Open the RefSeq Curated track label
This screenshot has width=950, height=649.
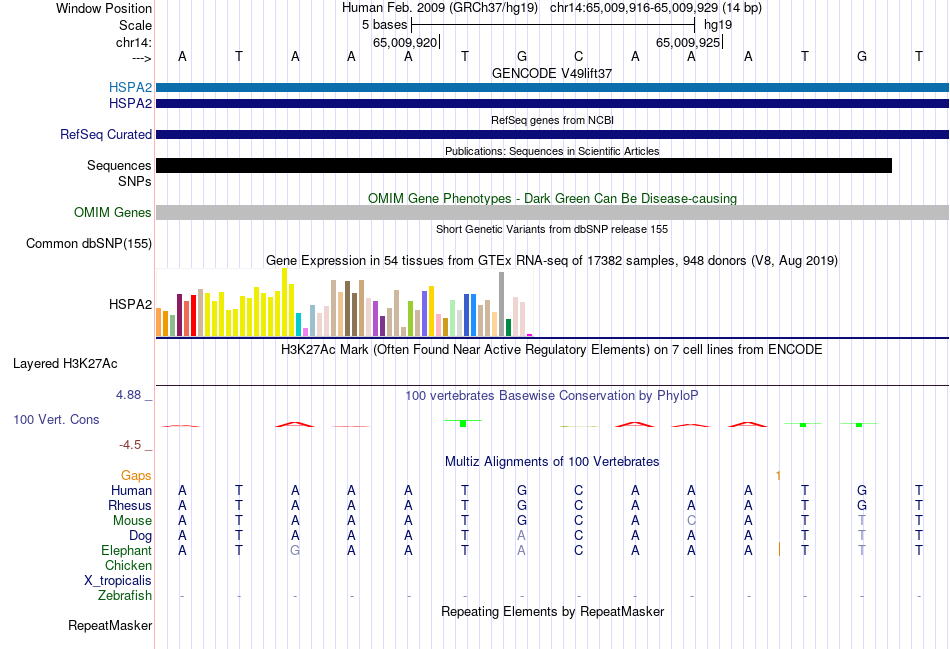click(x=106, y=135)
